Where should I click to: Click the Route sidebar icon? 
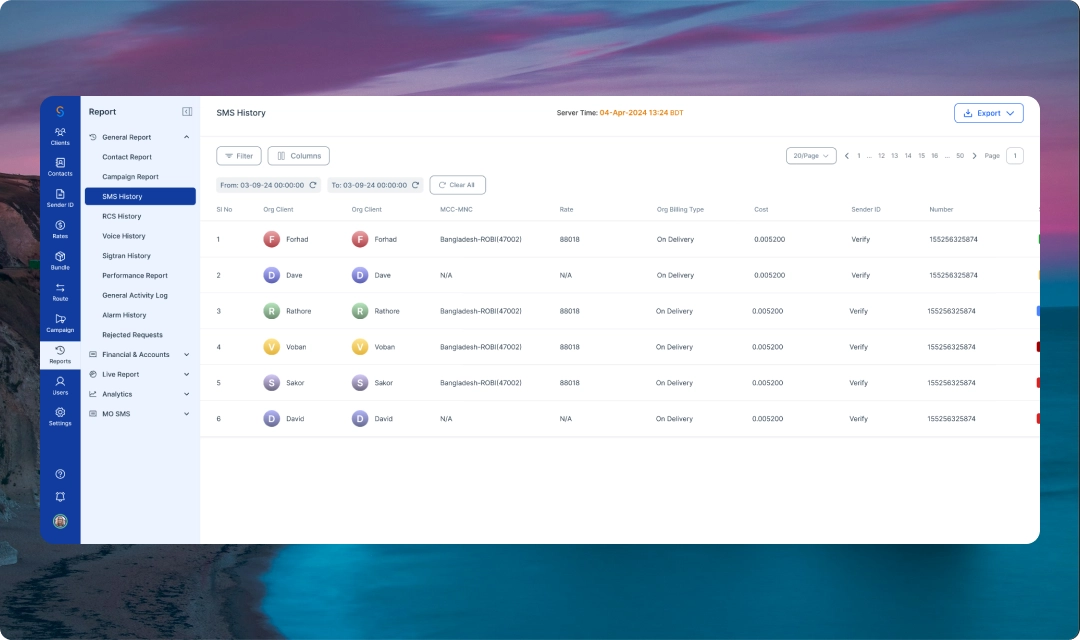coord(60,292)
